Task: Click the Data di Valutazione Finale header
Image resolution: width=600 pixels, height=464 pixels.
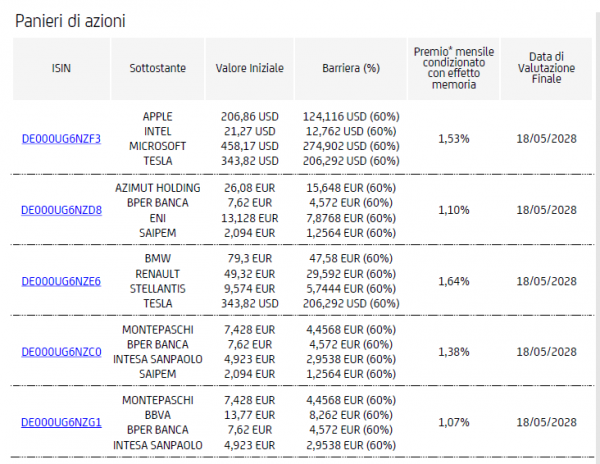Action: point(546,68)
